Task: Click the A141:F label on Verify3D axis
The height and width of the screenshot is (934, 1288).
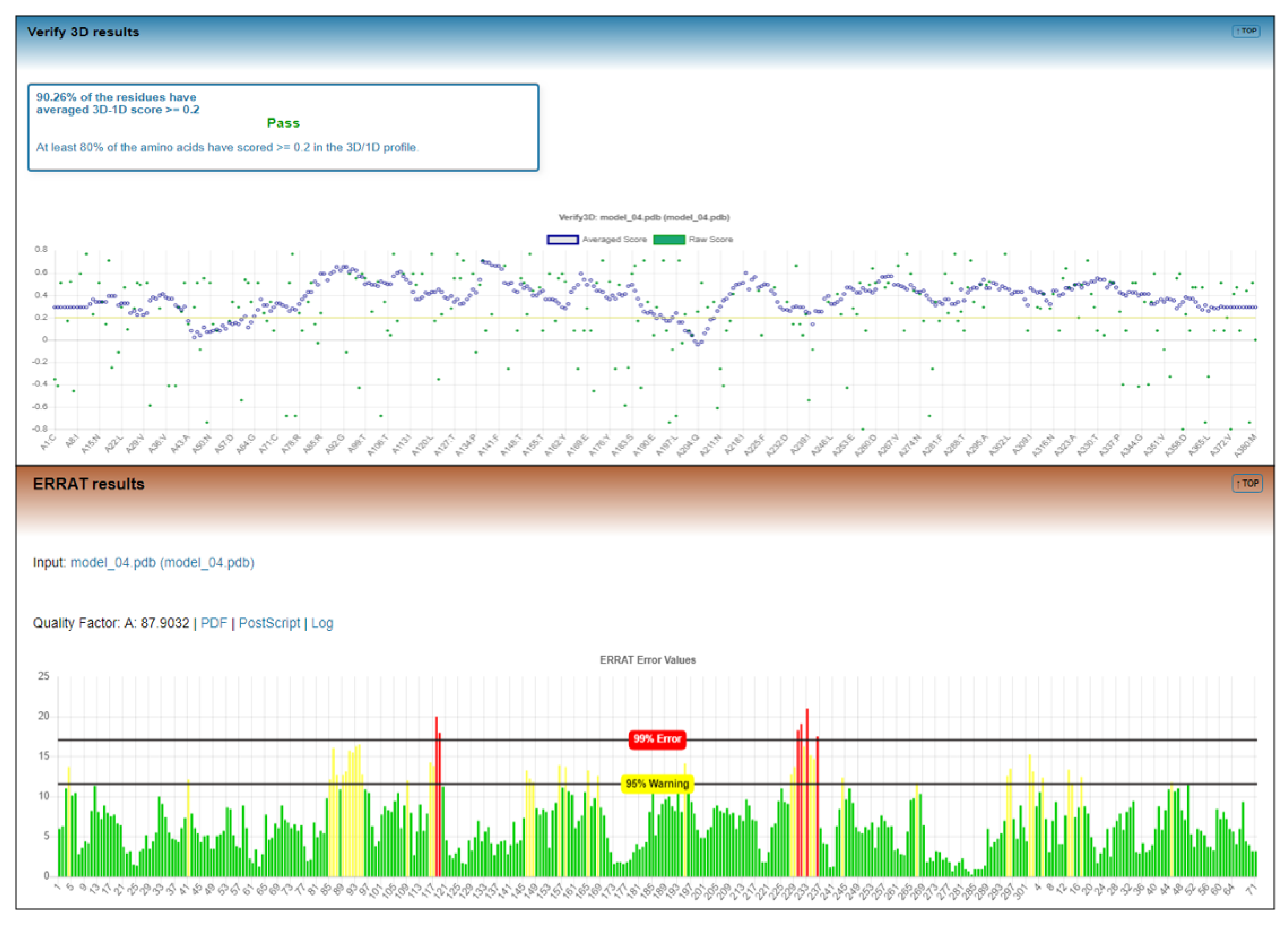Action: (488, 445)
